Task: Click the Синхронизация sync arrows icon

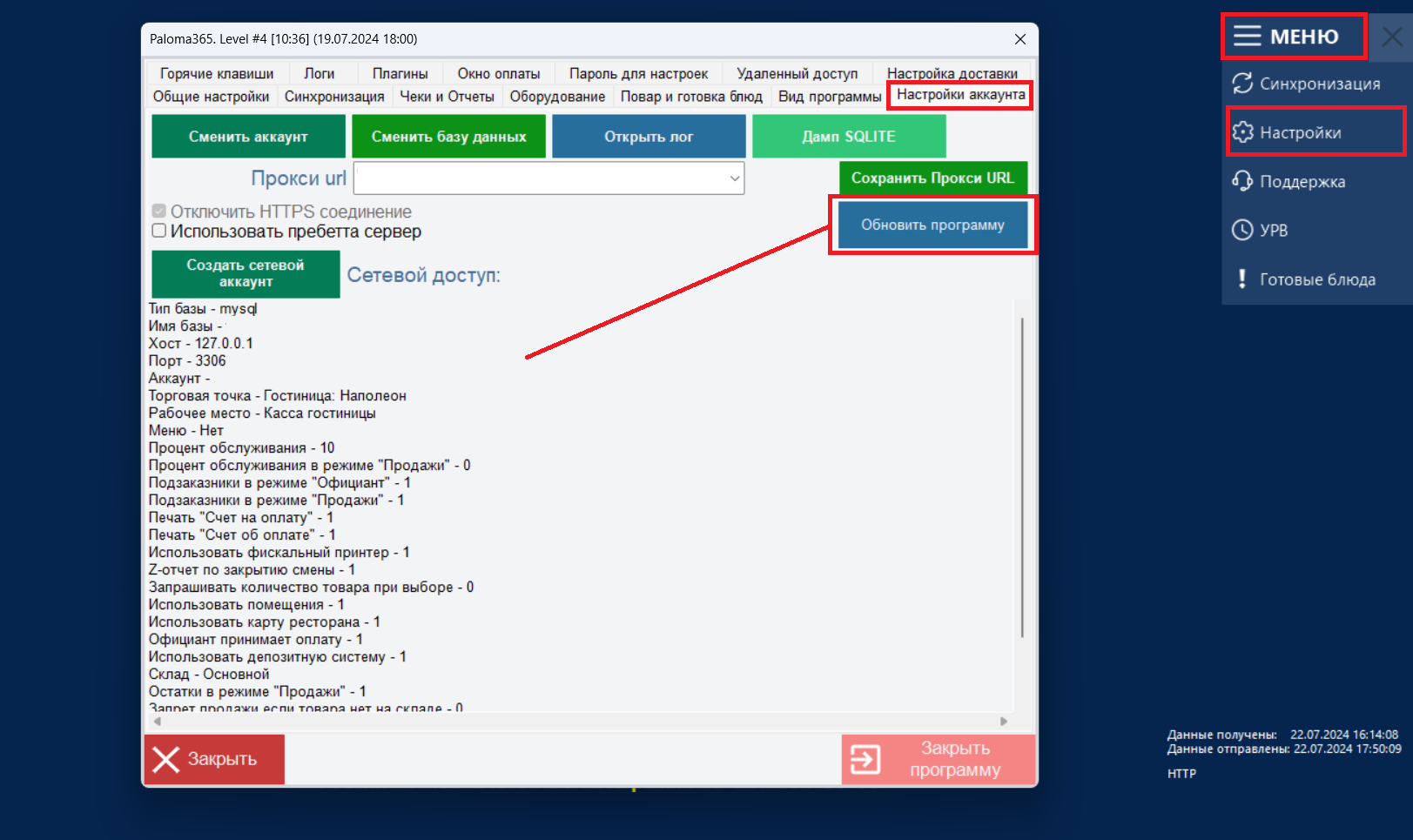Action: (1242, 84)
